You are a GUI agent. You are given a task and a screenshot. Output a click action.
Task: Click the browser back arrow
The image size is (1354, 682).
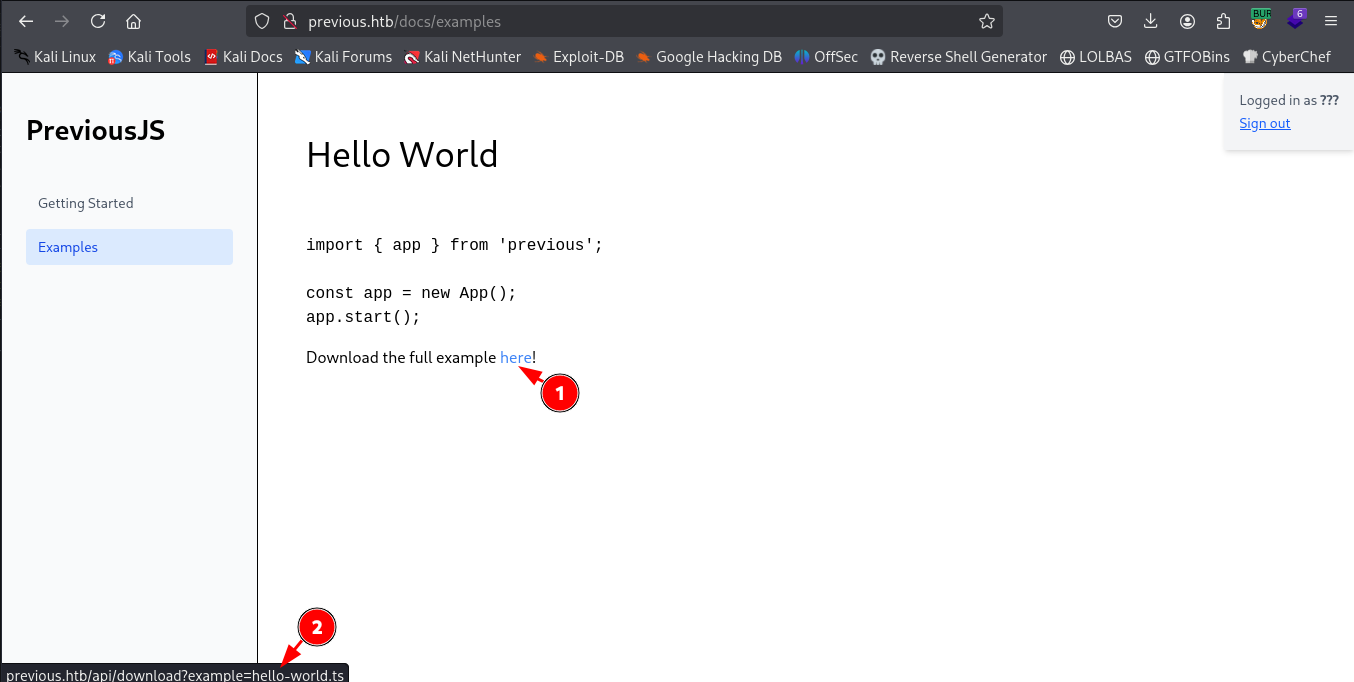click(26, 21)
